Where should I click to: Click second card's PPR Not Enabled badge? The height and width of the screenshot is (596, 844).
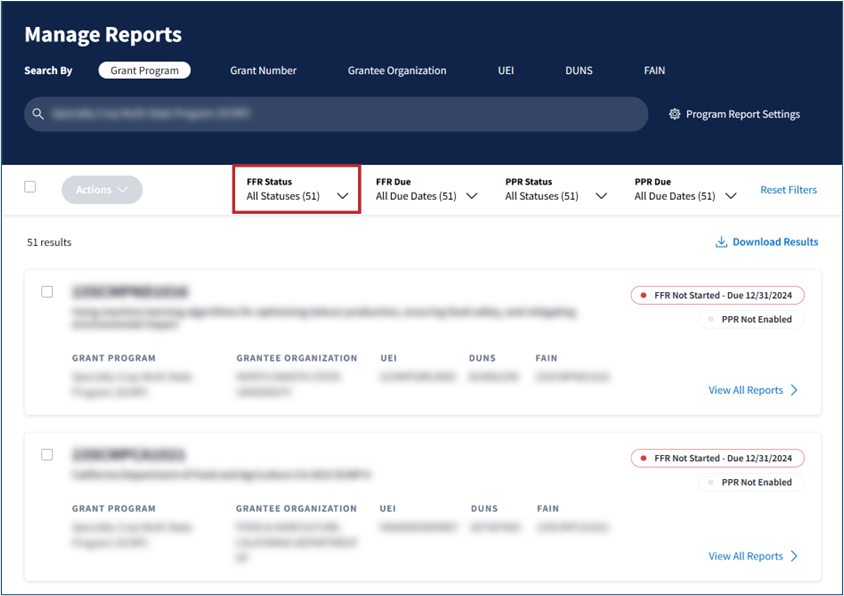(x=750, y=482)
